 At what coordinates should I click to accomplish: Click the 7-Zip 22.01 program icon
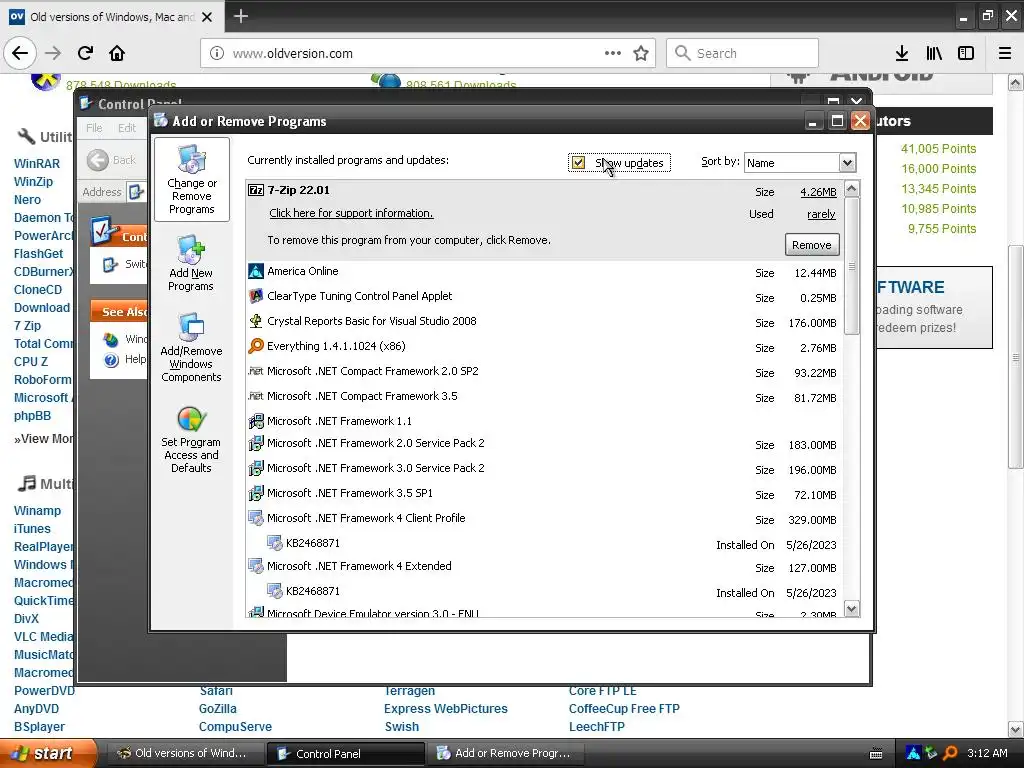(x=256, y=190)
